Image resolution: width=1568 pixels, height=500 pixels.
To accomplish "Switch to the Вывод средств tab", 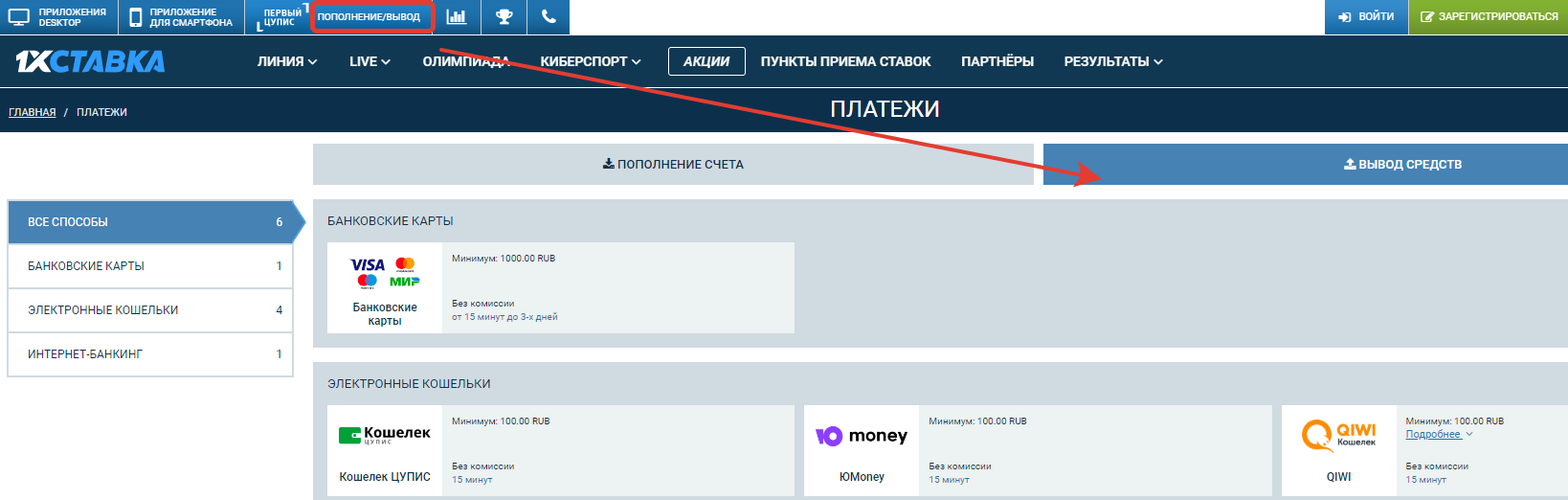I will point(1306,164).
